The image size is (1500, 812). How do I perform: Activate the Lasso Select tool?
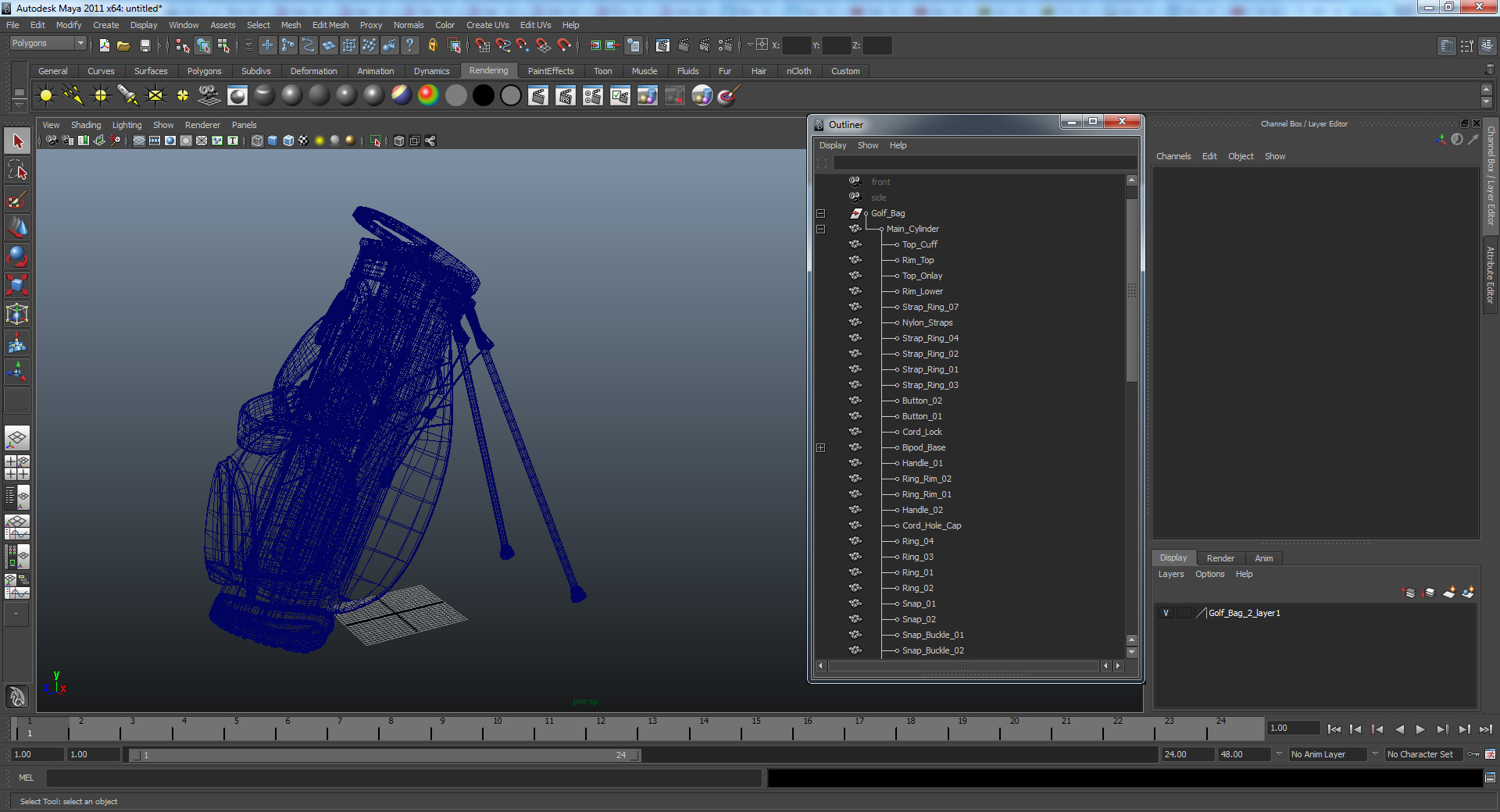click(x=17, y=170)
